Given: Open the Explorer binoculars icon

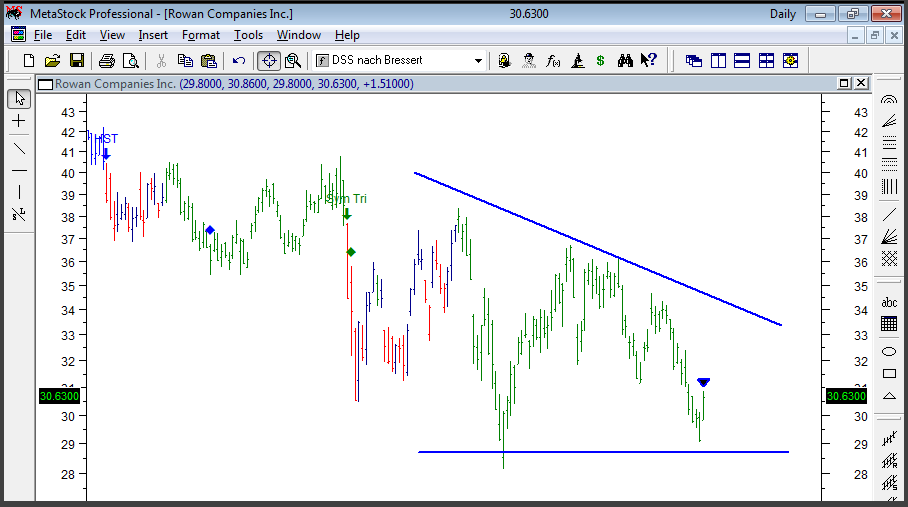Looking at the screenshot, I should pyautogui.click(x=625, y=60).
